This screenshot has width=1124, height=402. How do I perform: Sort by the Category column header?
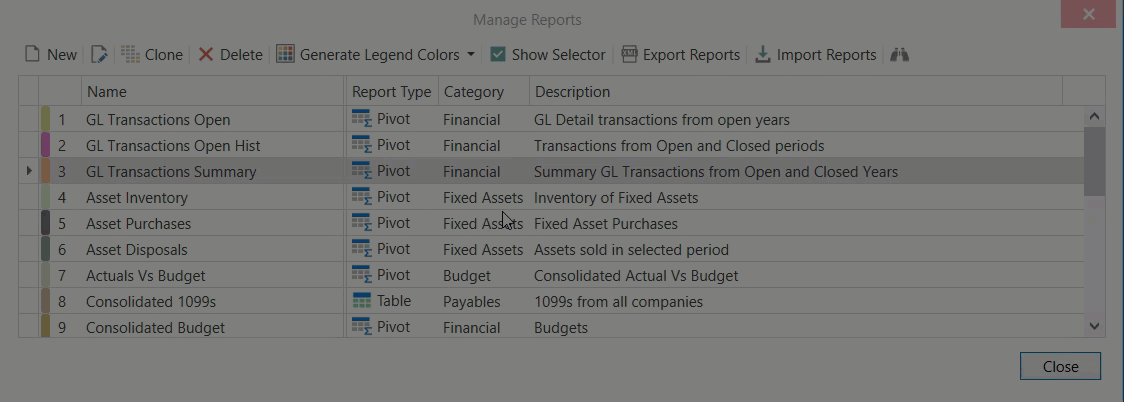(x=473, y=92)
